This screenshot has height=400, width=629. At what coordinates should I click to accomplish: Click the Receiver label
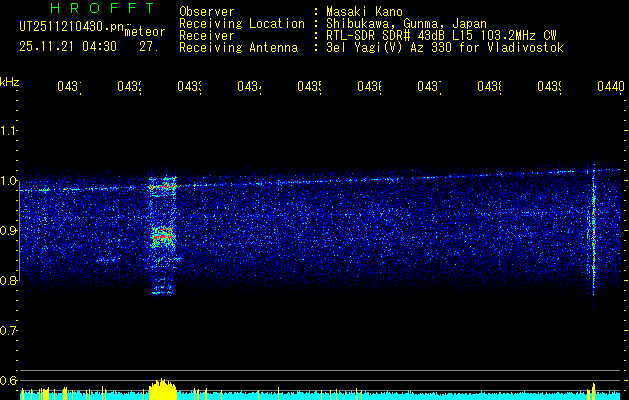coord(207,36)
